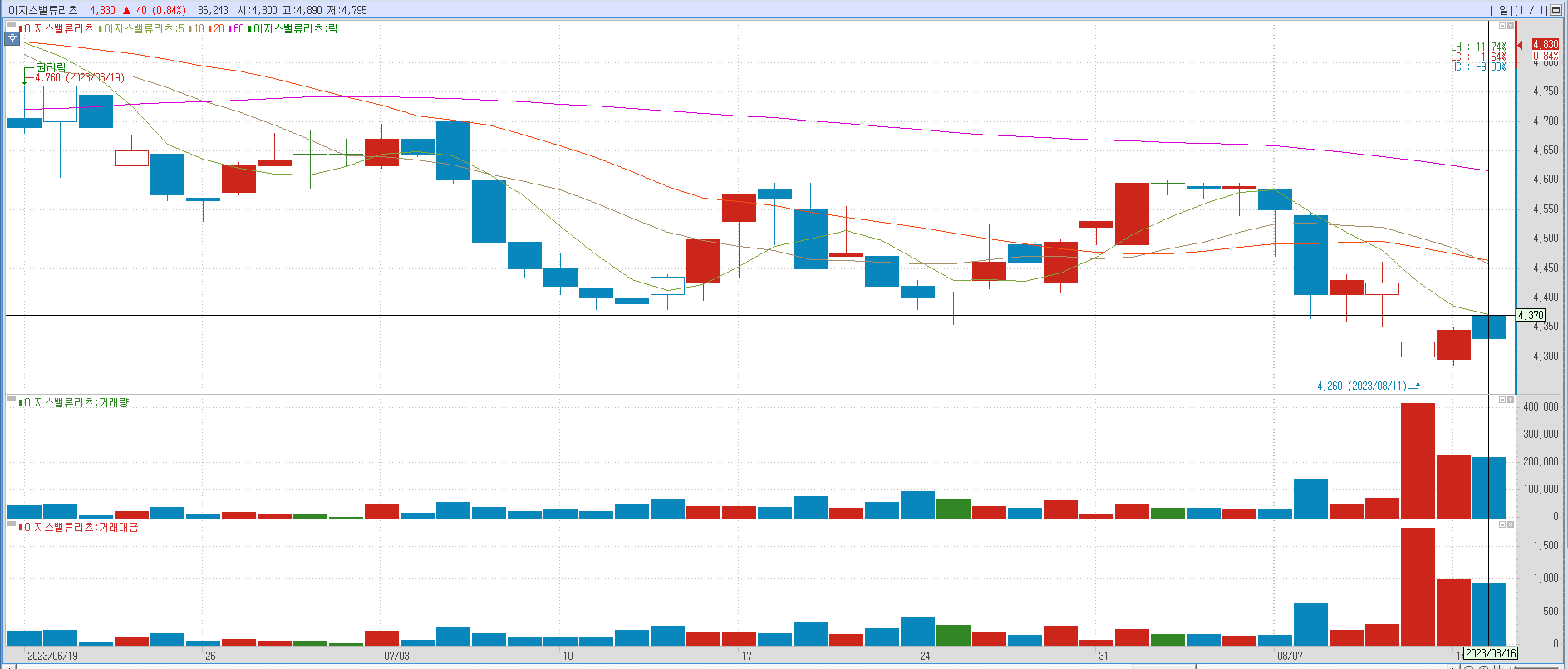Click the [1 / 1] page indicator
The height and width of the screenshot is (669, 1568).
pos(1531,10)
